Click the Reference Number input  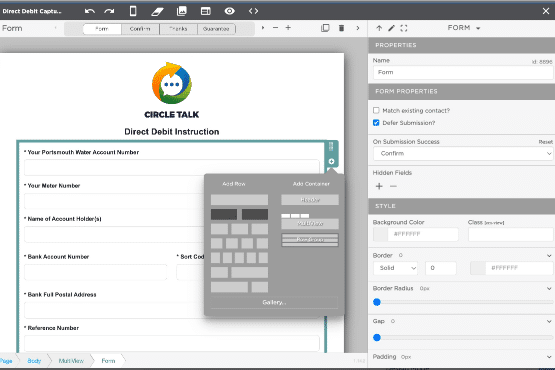point(172,343)
